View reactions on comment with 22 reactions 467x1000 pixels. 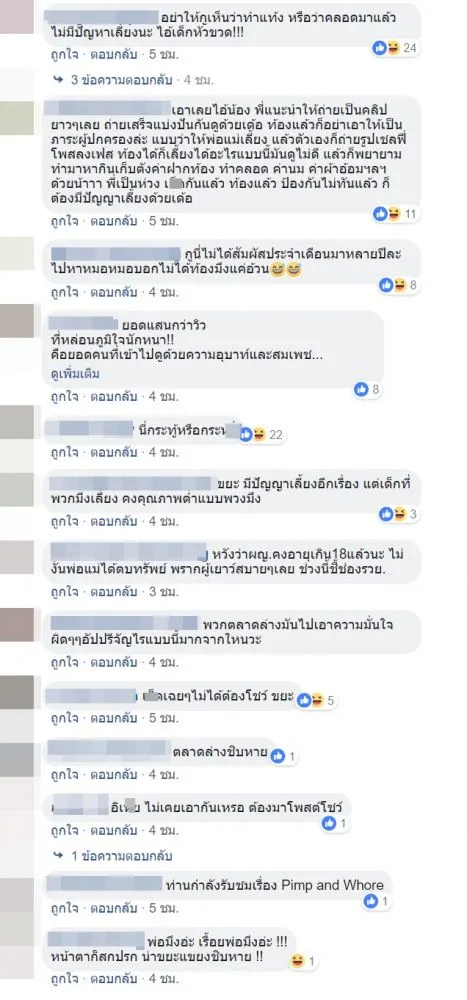click(262, 435)
